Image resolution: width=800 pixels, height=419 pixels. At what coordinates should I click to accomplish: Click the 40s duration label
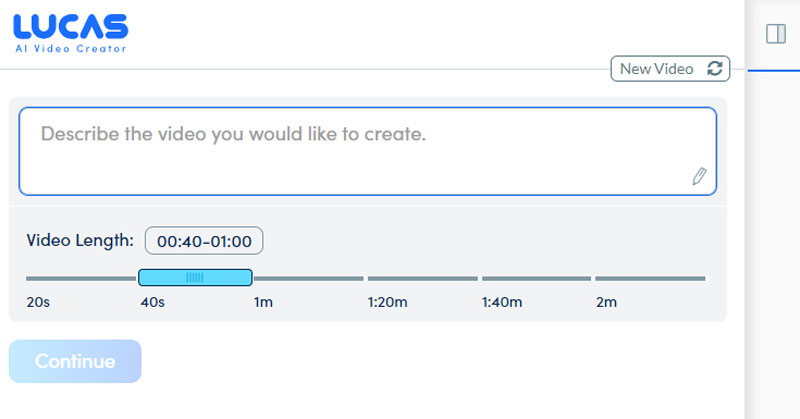[153, 302]
